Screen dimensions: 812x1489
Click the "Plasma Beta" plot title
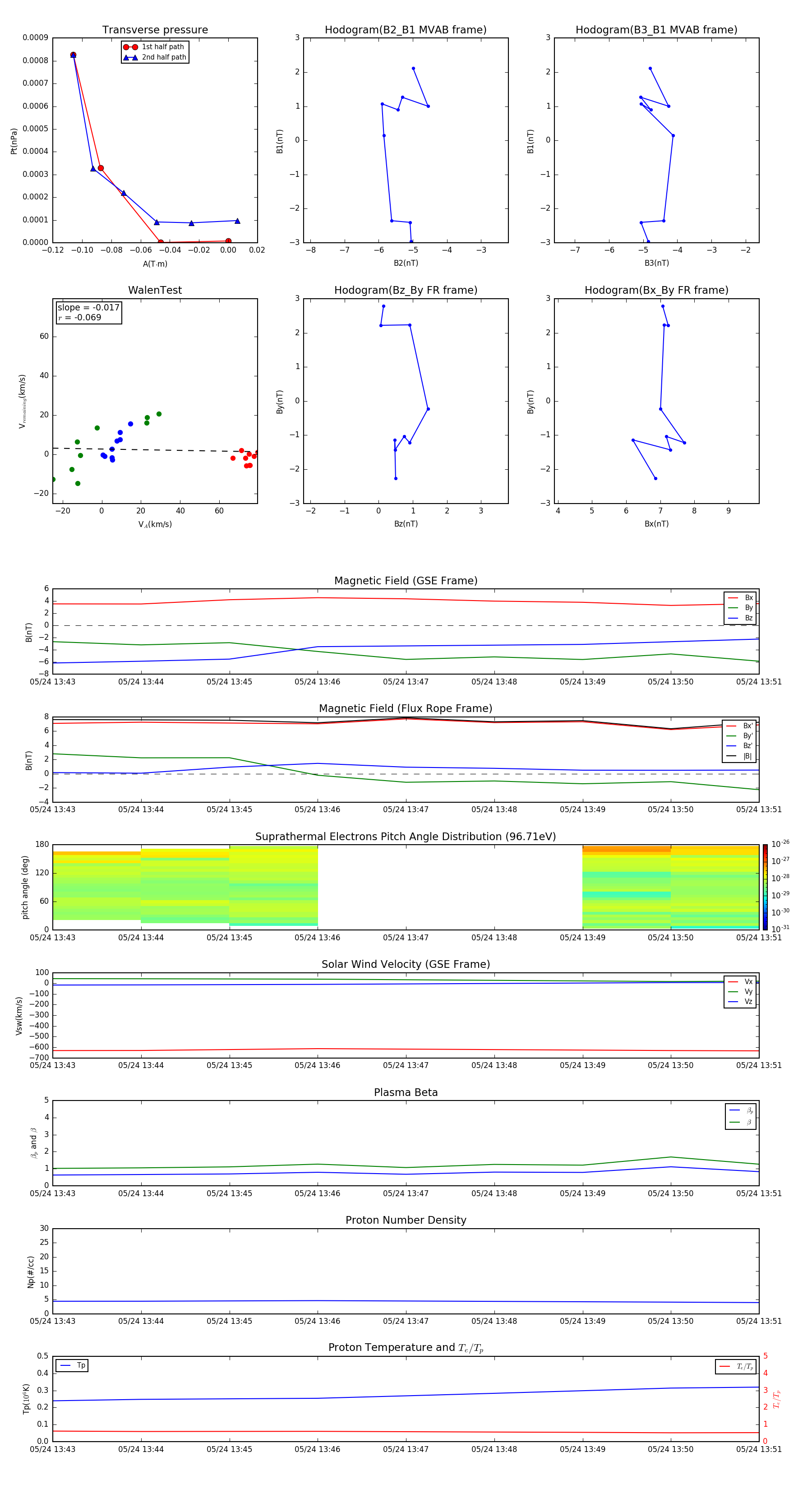coord(406,1092)
